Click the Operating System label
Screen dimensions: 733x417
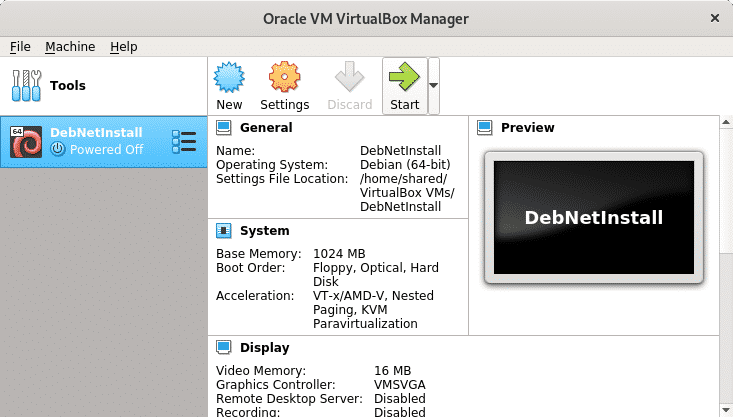[x=272, y=165]
